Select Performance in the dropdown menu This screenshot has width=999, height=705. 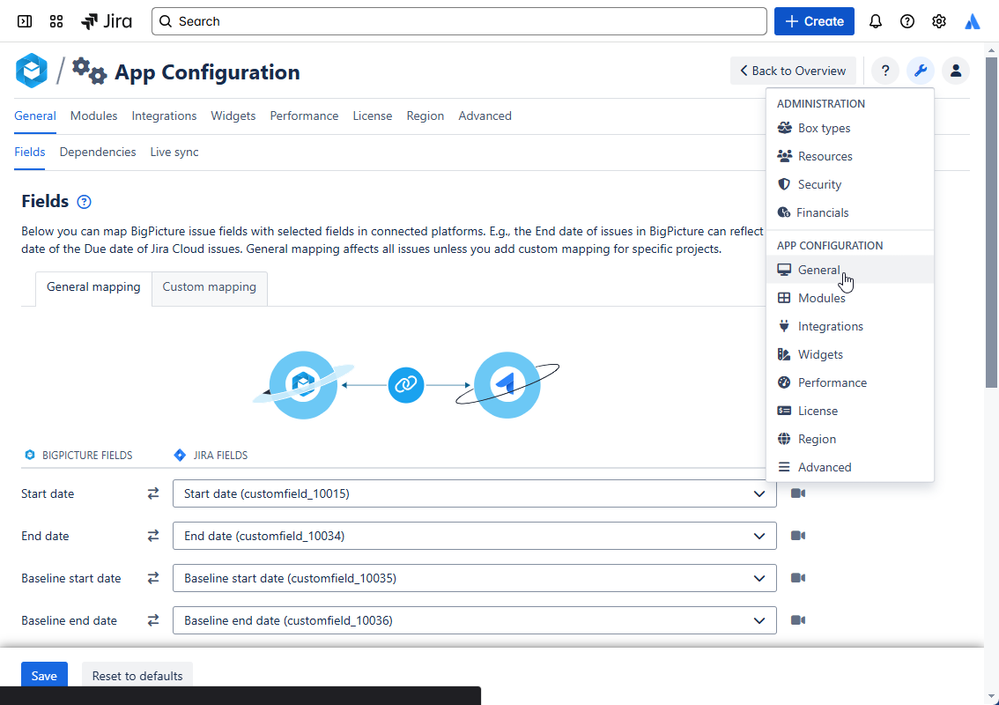[850, 383]
